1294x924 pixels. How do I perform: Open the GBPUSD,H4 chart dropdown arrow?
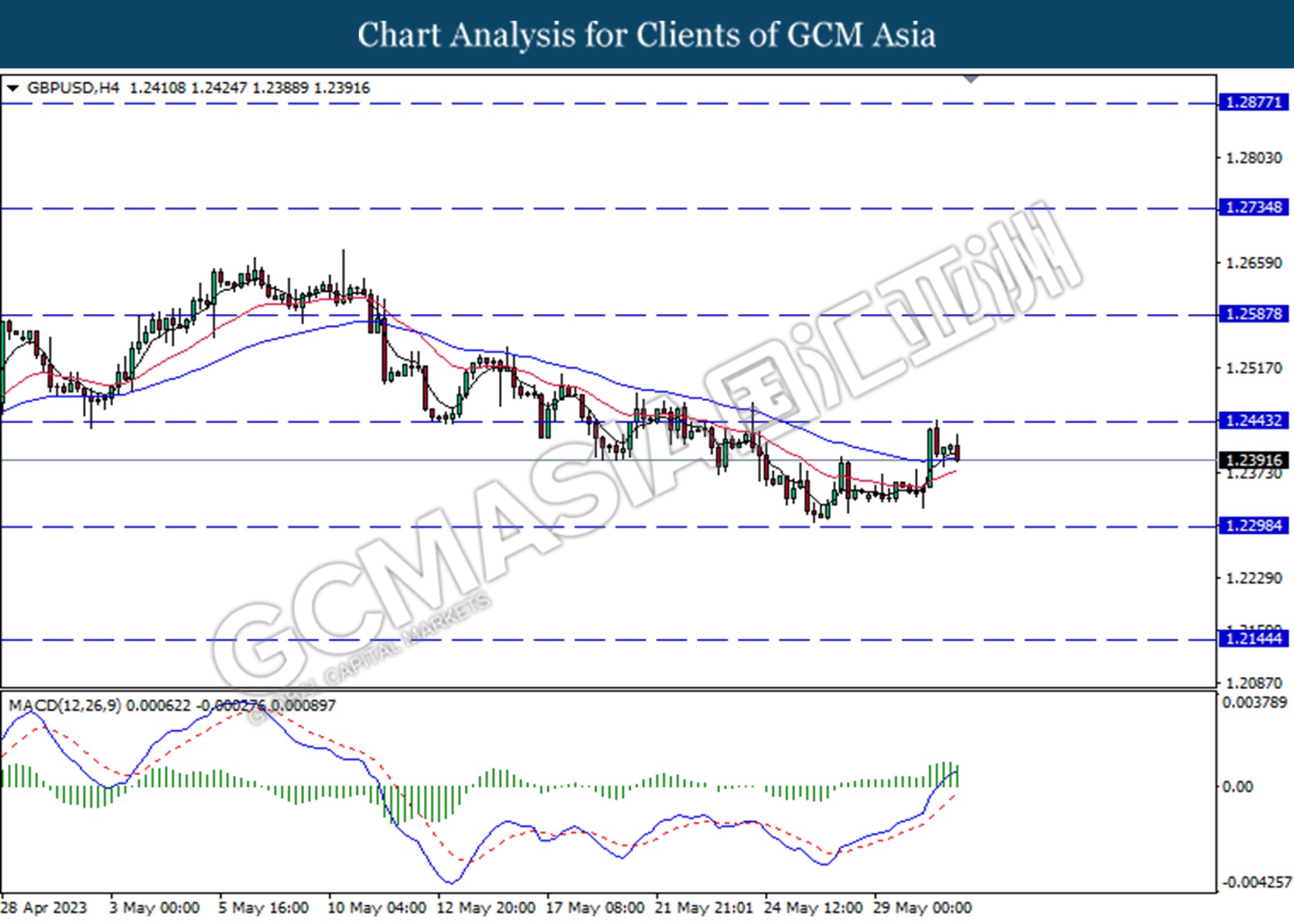[12, 88]
